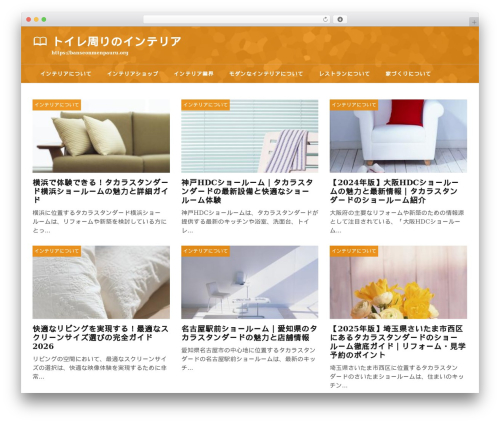Click excerpt starting リビングの空間において
This screenshot has height=423, width=500.
(x=99, y=368)
